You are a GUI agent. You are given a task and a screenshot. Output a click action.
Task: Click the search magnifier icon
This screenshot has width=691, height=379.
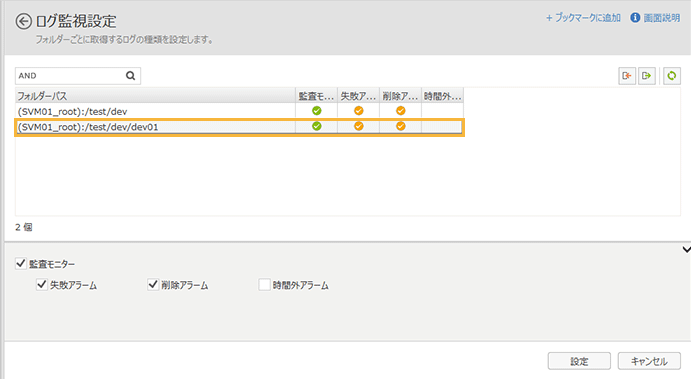coord(130,76)
